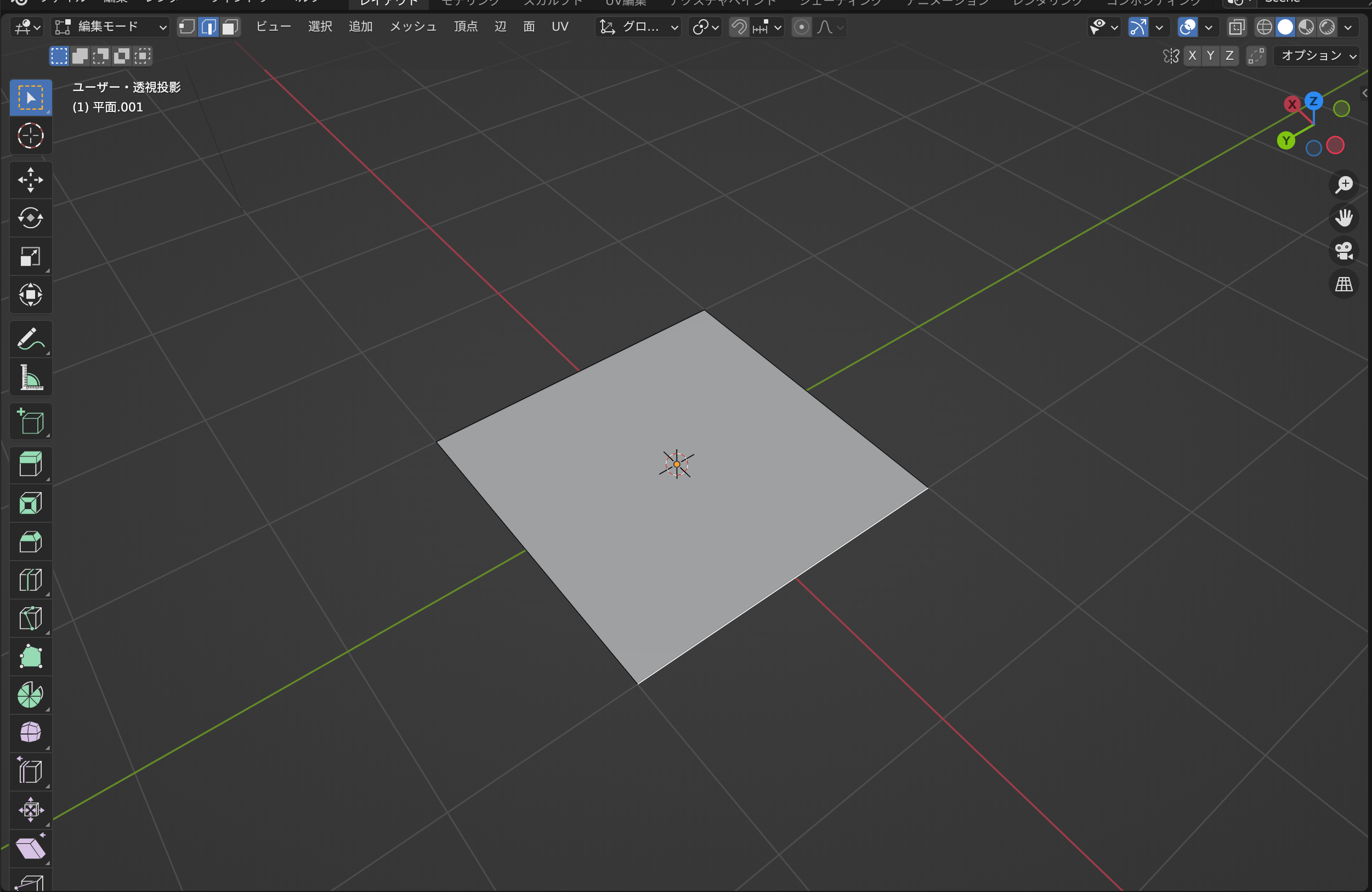Activate the Poly Build tool

pos(31,657)
